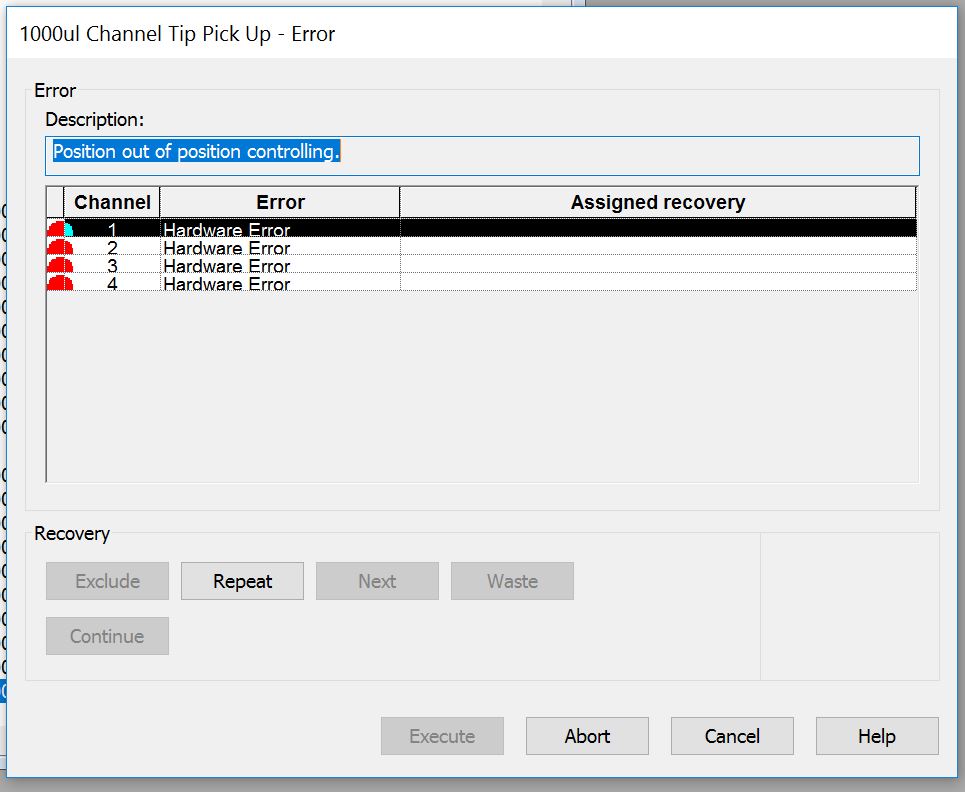965x792 pixels.
Task: Click channel 3 Assigned recovery cell
Action: coord(658,265)
